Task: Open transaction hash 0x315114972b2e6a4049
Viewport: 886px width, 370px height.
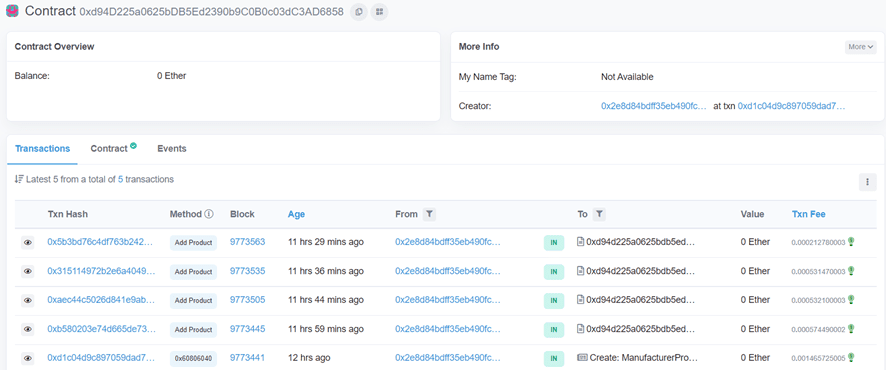Action: coord(101,271)
